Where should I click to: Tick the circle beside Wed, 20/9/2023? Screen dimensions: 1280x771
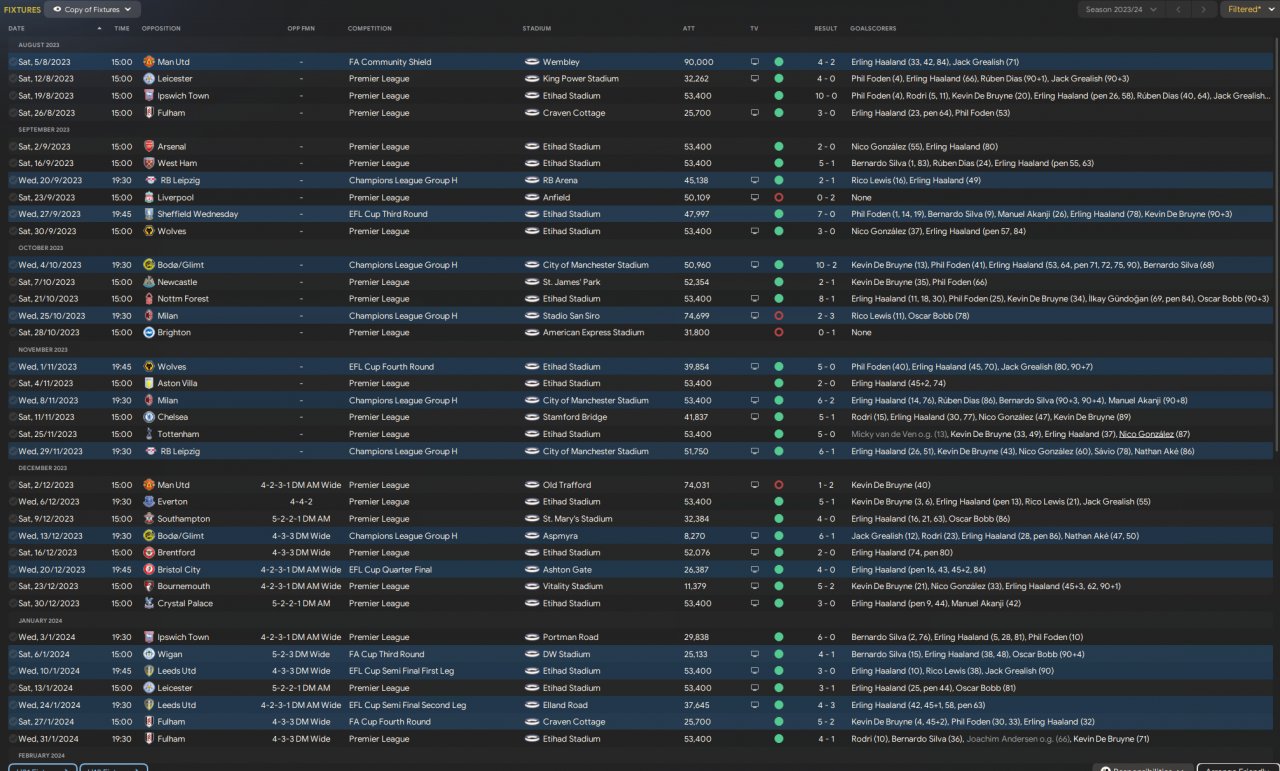point(13,181)
